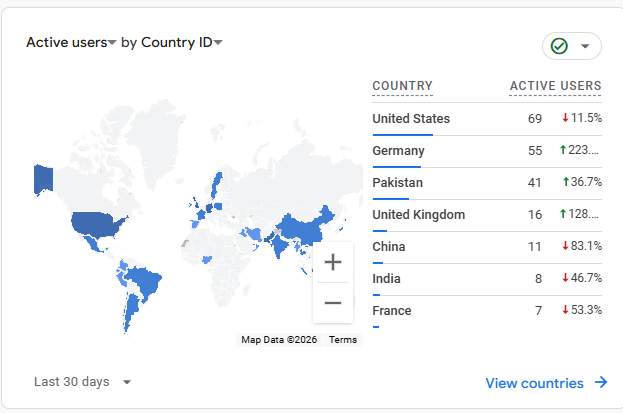This screenshot has height=413, width=623.
Task: Click the 36.7% increase for Pakistan
Action: [x=582, y=182]
